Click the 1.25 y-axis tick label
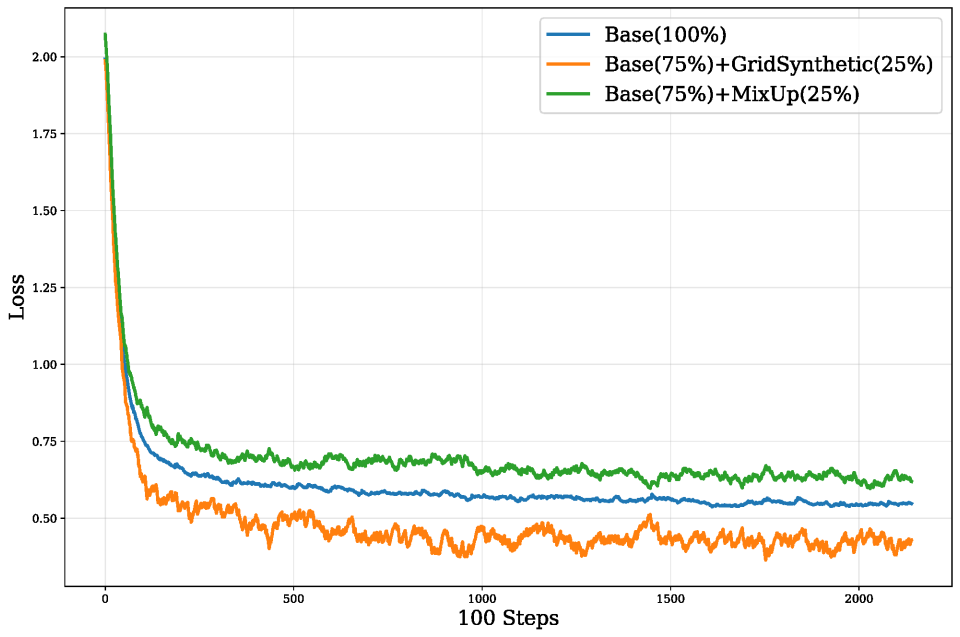 (x=44, y=287)
